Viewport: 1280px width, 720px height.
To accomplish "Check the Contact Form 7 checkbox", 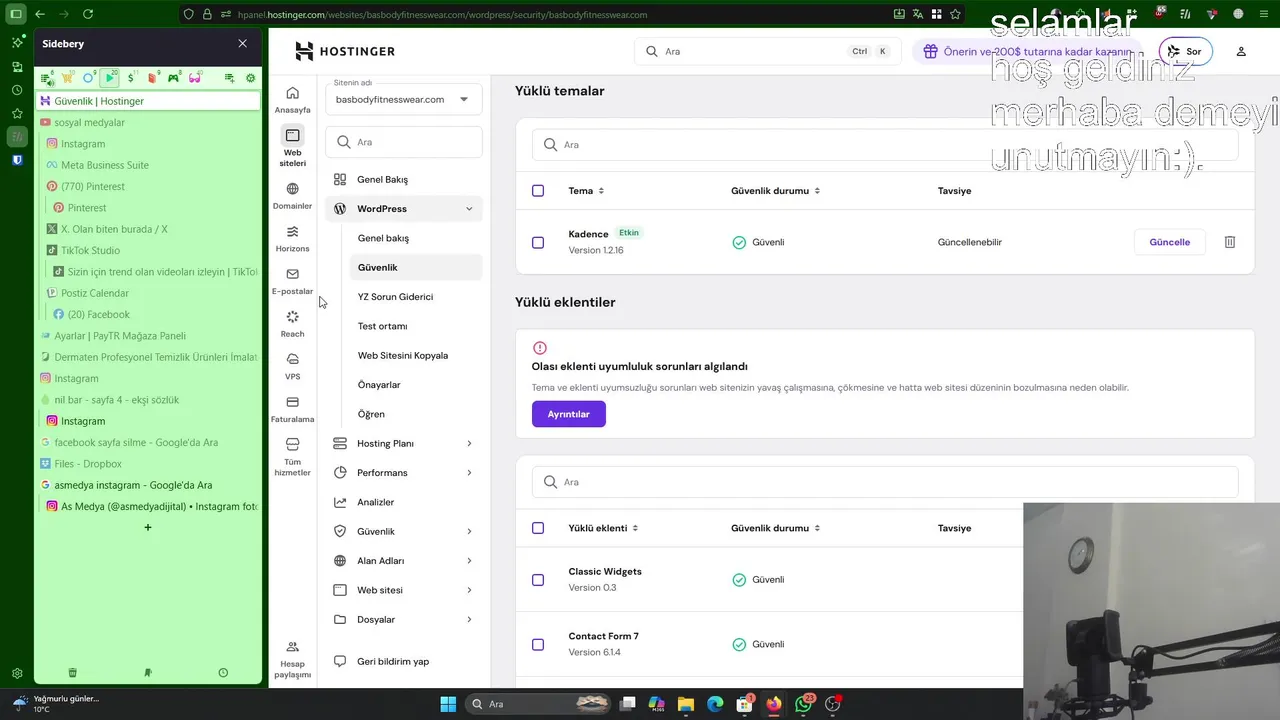I will tap(538, 645).
